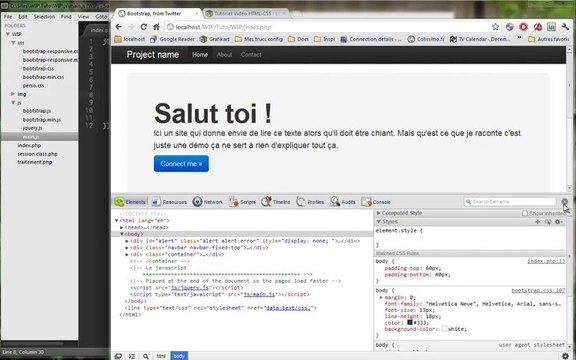Click the Project name brand link

pyautogui.click(x=153, y=54)
